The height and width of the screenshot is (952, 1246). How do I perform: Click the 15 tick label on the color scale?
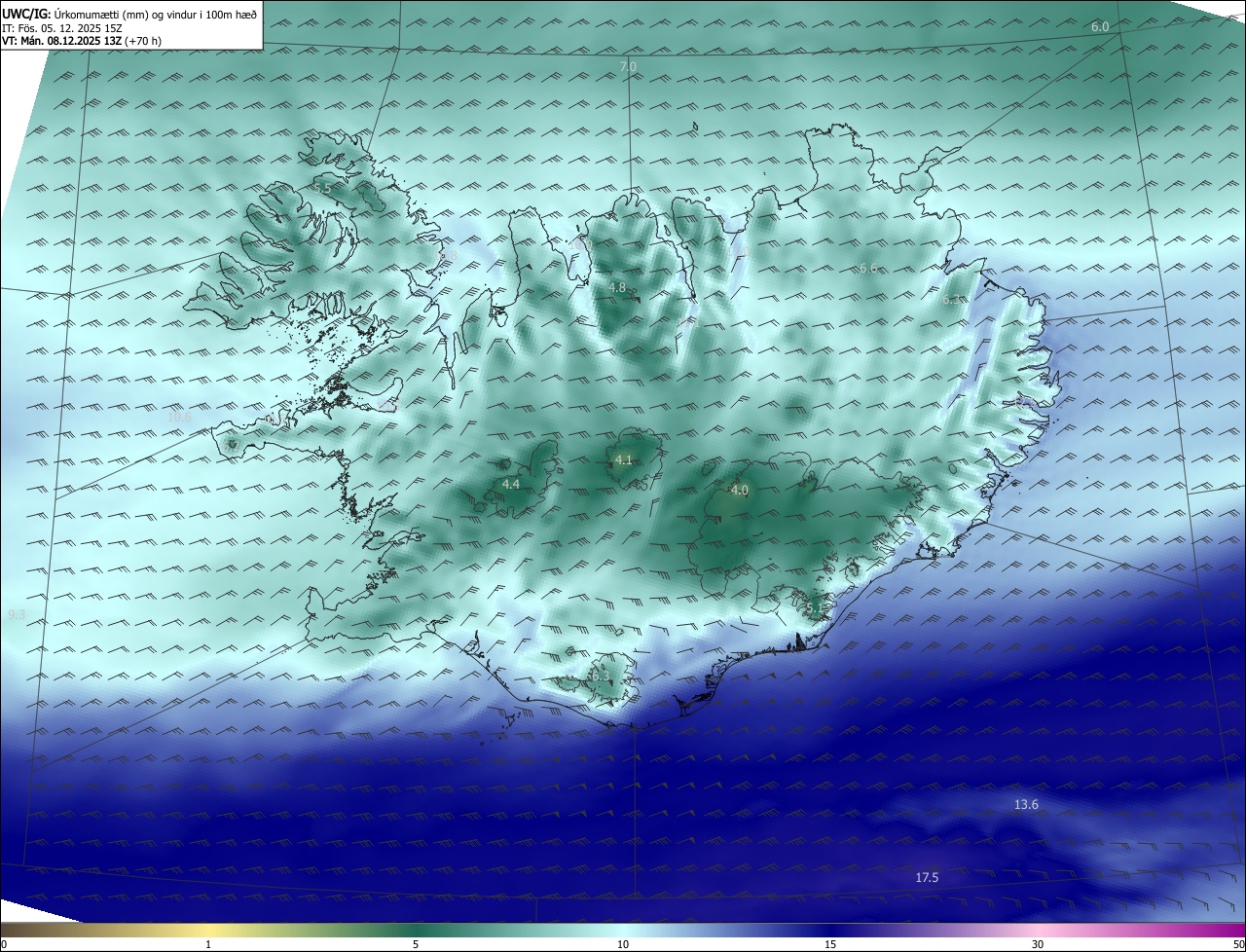coord(830,944)
